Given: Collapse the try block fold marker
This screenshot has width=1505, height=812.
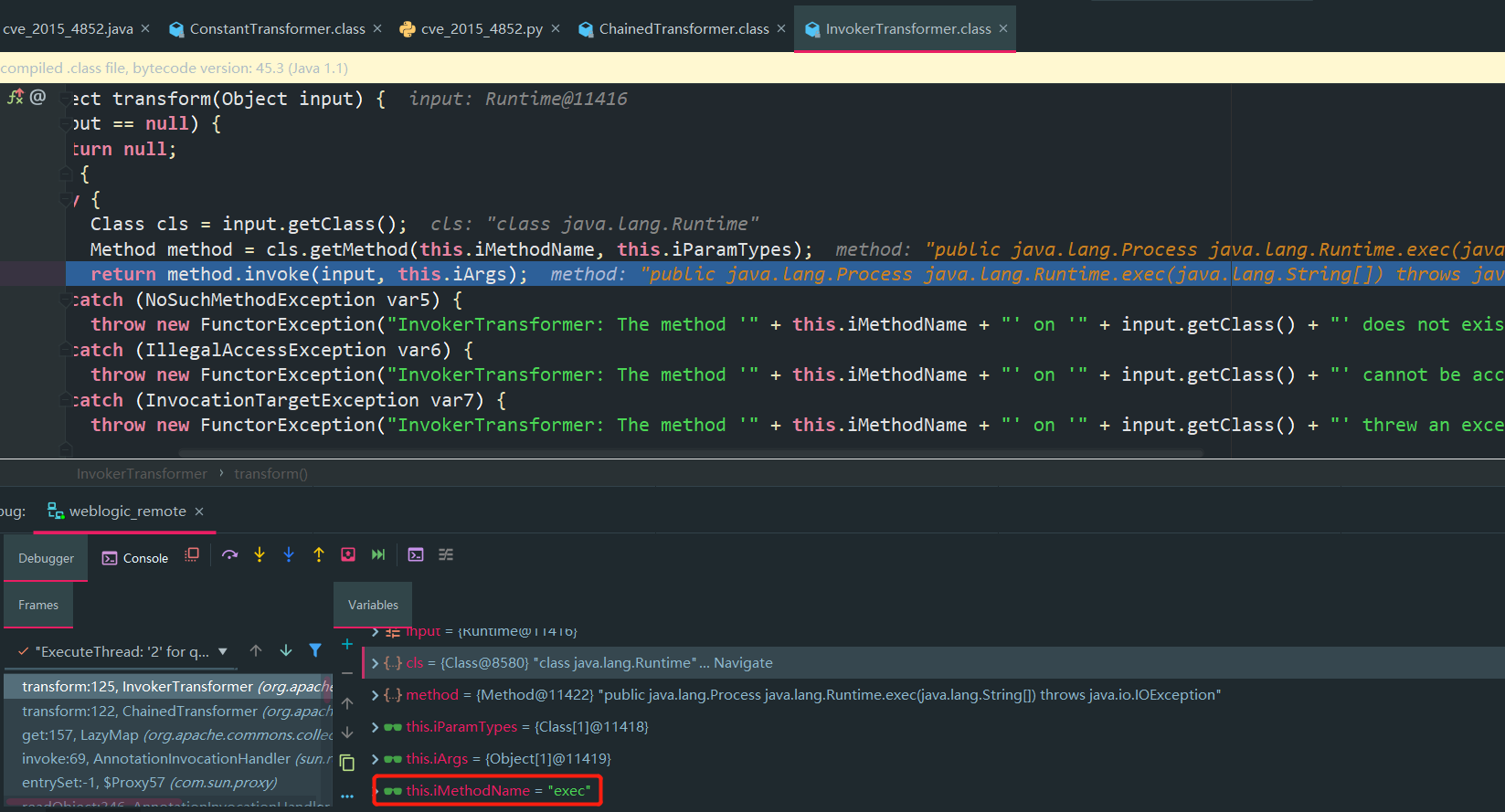Looking at the screenshot, I should pos(66,198).
